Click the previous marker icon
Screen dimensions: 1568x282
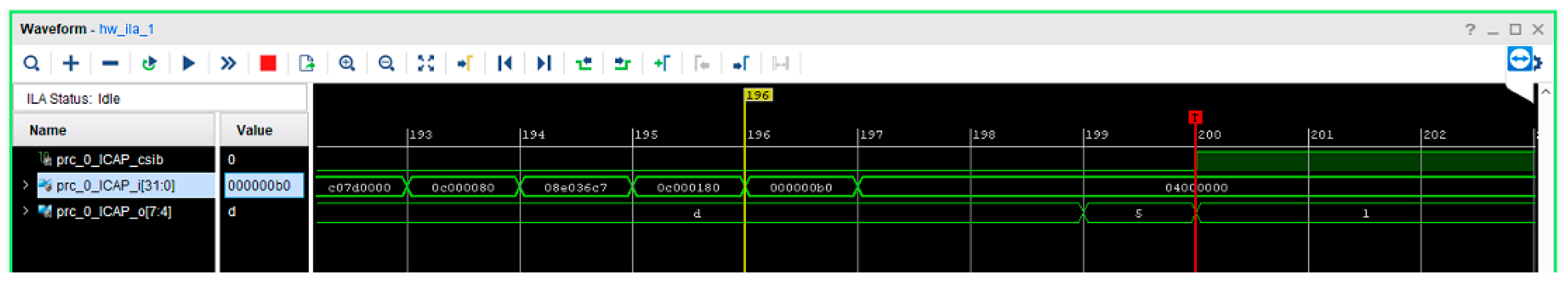(701, 63)
